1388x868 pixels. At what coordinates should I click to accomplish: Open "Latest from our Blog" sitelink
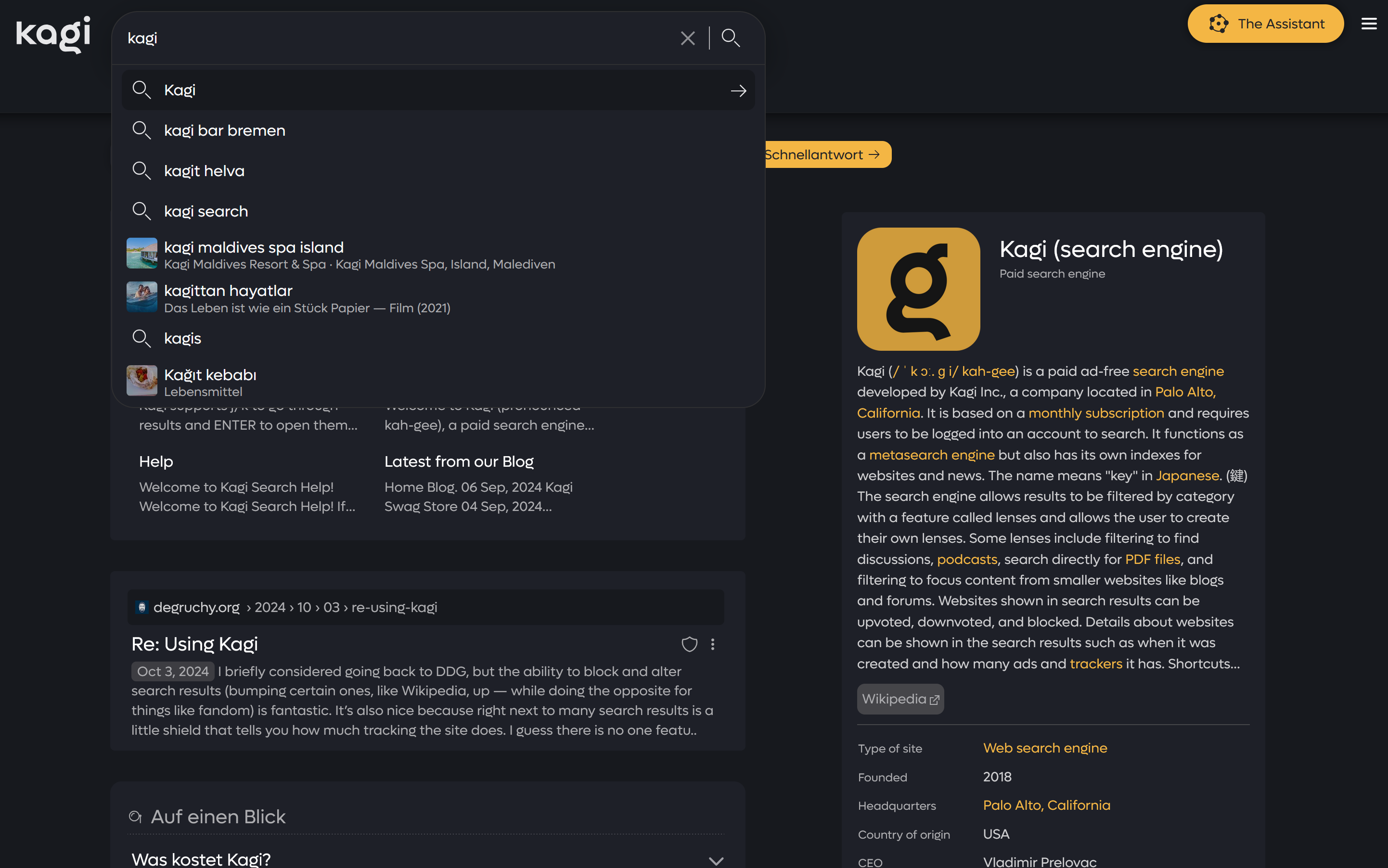point(459,461)
